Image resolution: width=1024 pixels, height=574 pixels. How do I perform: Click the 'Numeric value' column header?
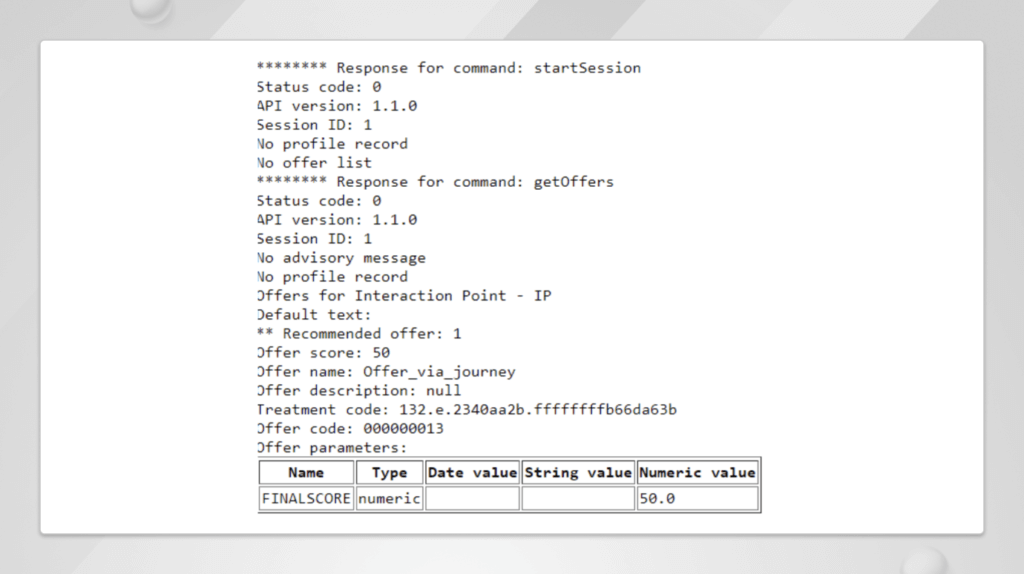pyautogui.click(x=697, y=473)
